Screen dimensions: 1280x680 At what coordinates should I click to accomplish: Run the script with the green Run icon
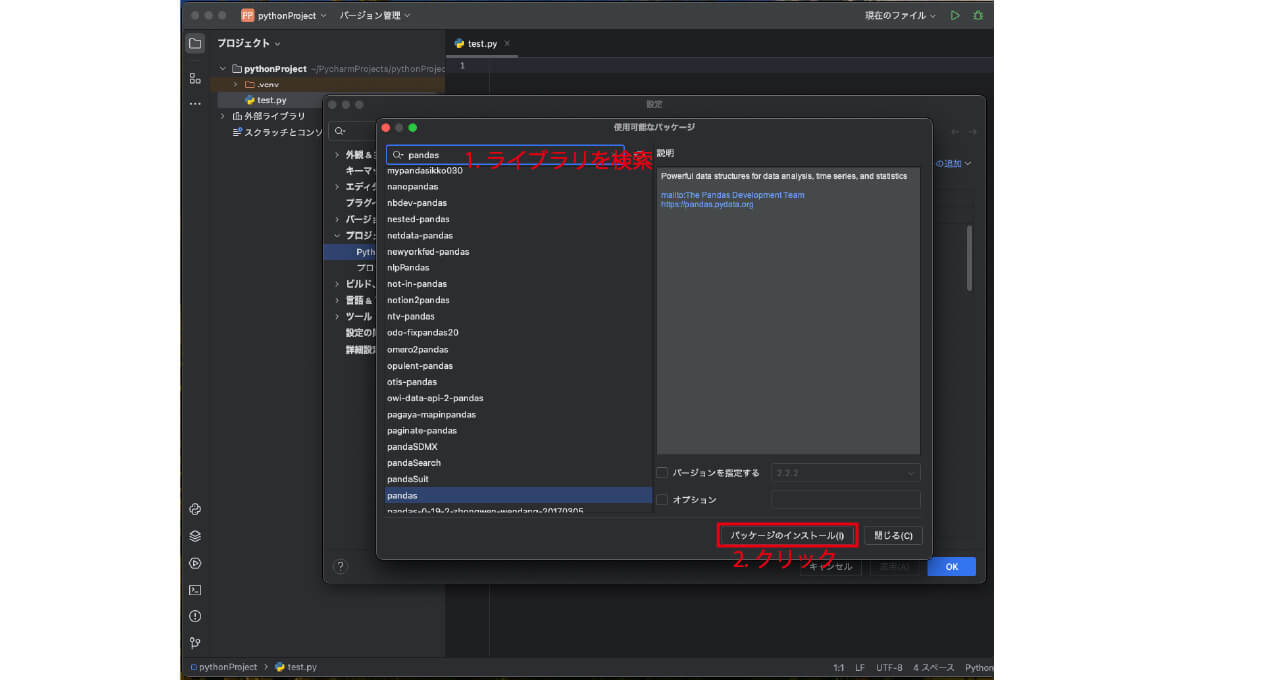point(953,15)
